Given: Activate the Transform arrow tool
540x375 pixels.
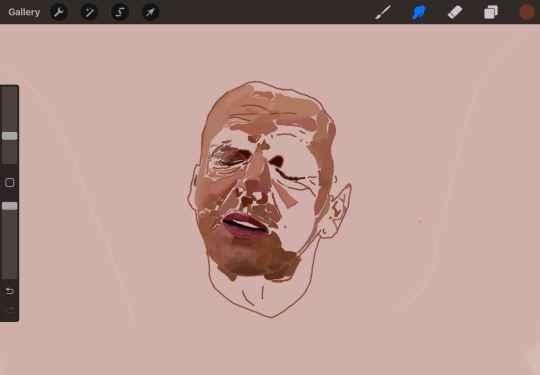Looking at the screenshot, I should [150, 12].
